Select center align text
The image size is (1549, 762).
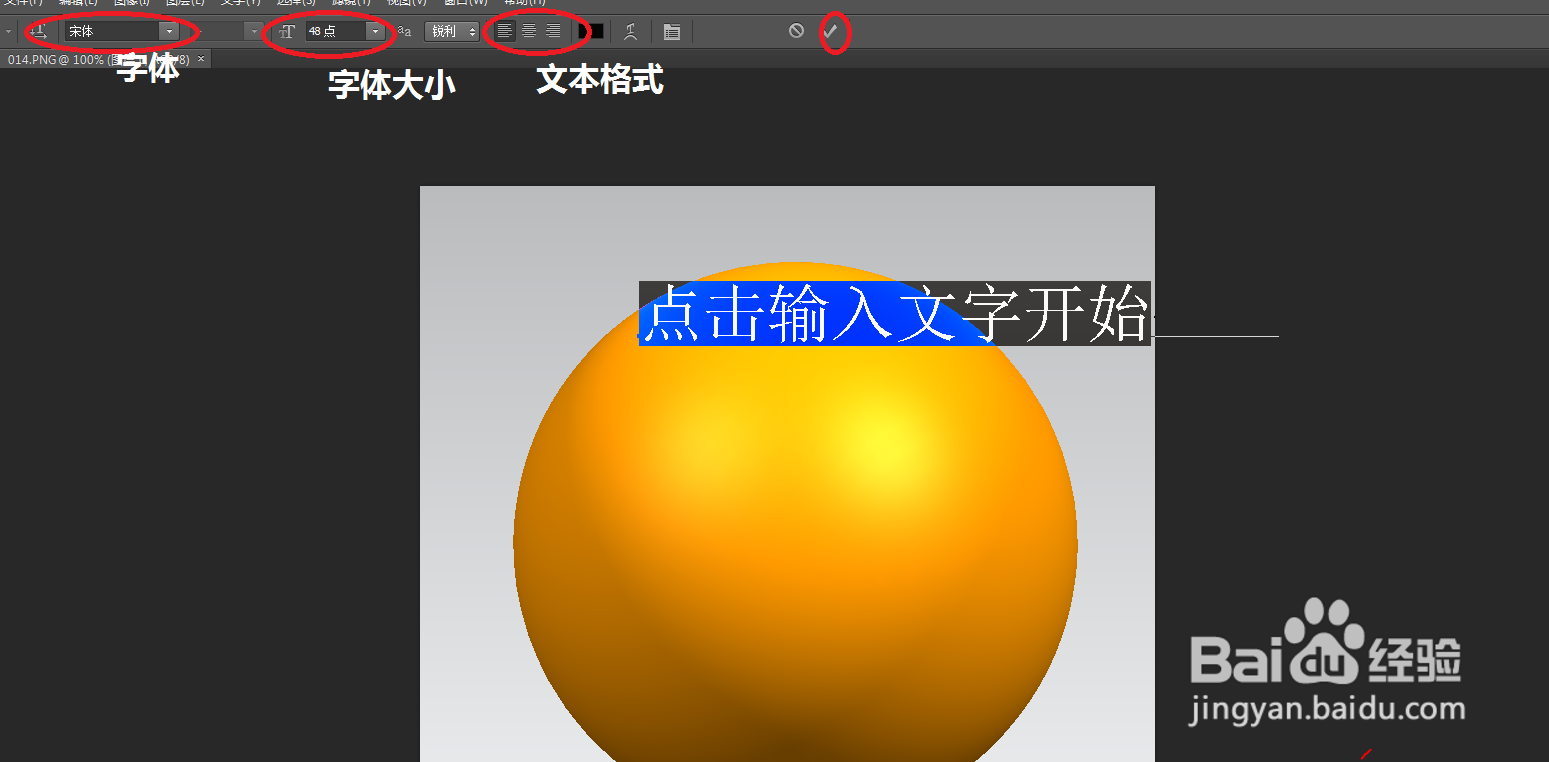[x=529, y=32]
